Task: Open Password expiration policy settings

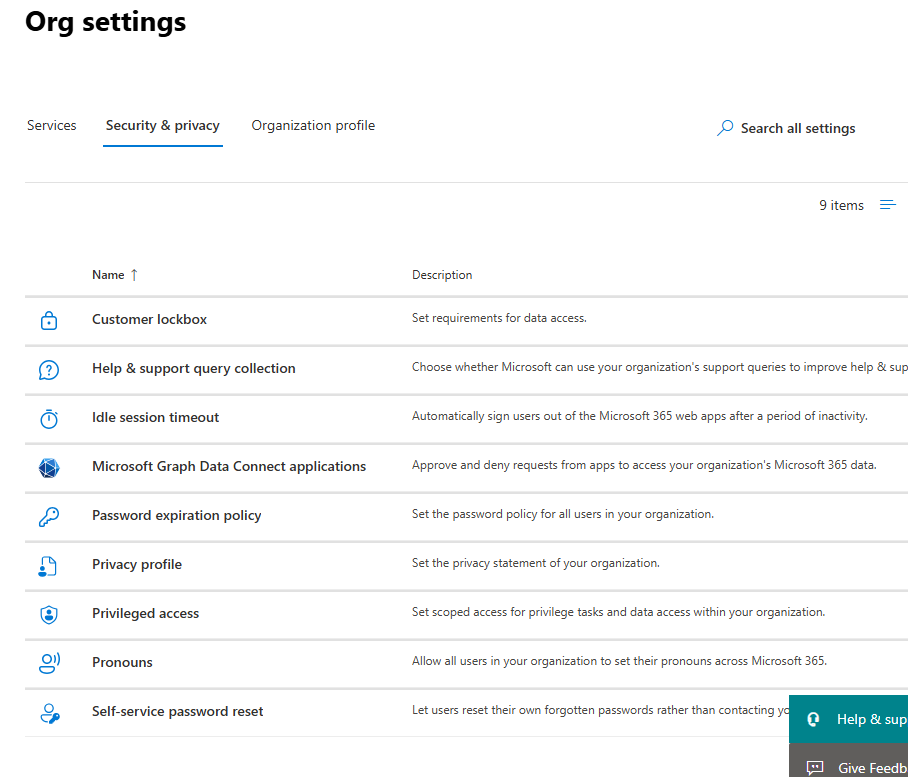Action: tap(176, 516)
